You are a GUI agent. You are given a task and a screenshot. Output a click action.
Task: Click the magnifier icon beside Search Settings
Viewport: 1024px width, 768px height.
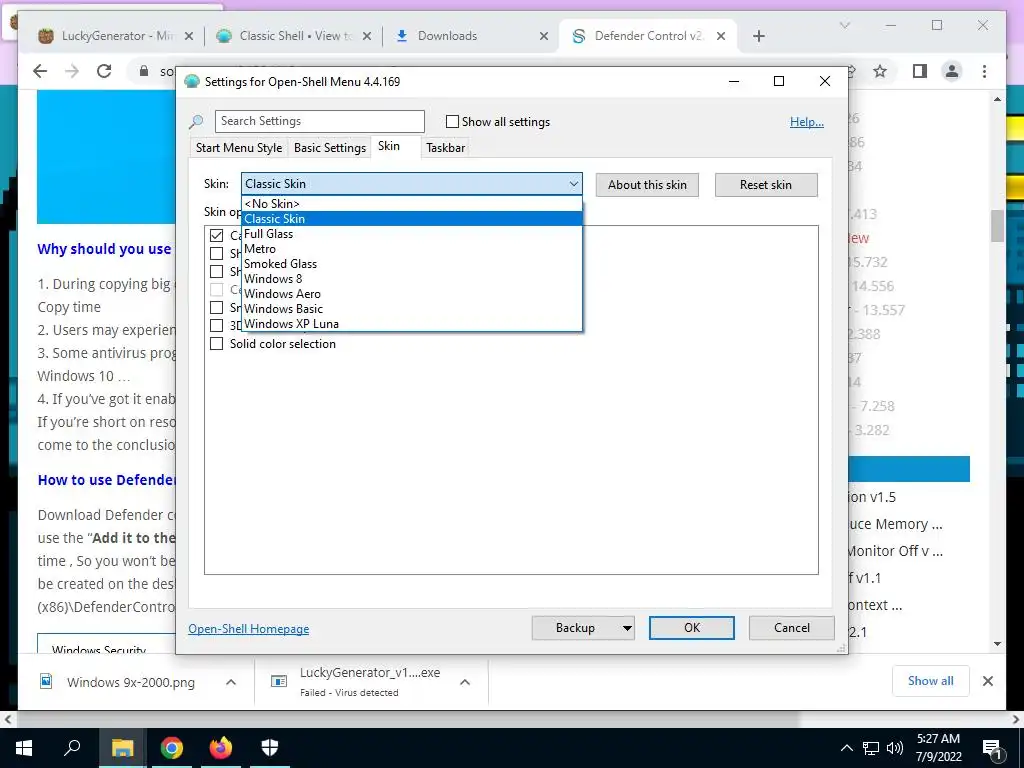(196, 122)
